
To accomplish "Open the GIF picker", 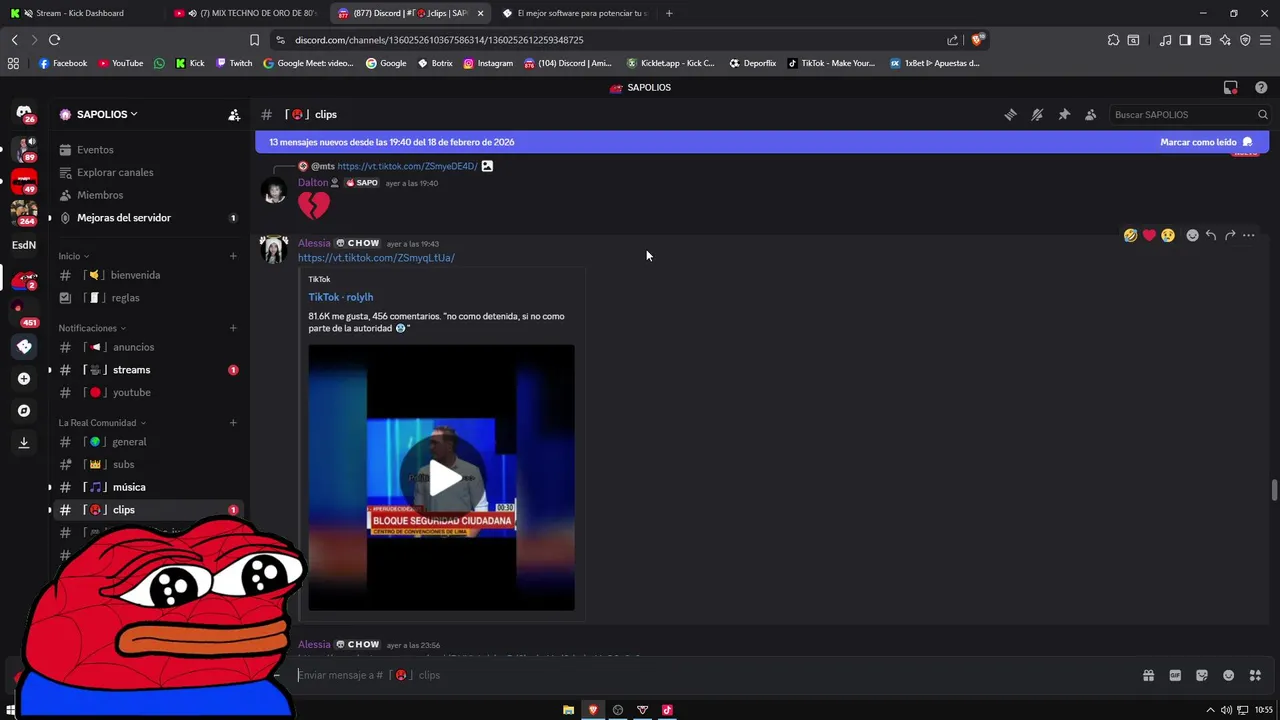I will [1175, 676].
